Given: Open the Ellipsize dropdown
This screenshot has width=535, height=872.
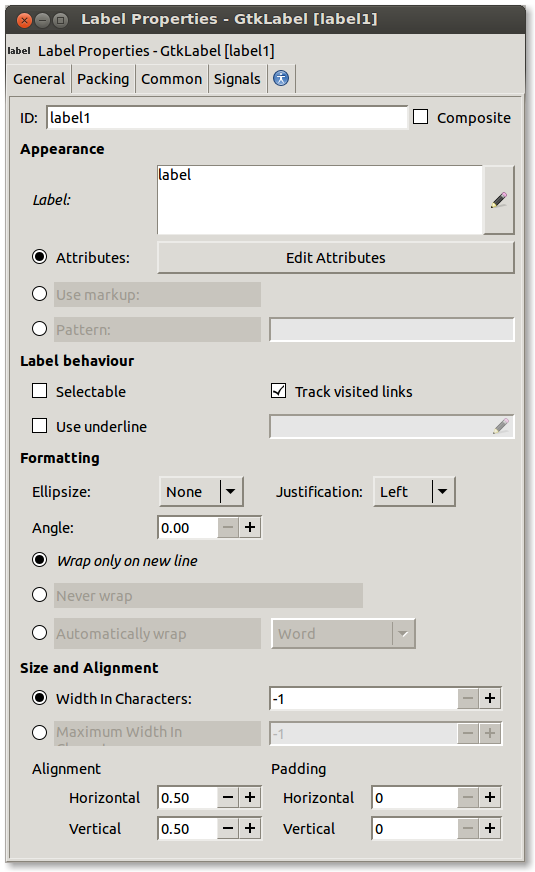Looking at the screenshot, I should 201,492.
